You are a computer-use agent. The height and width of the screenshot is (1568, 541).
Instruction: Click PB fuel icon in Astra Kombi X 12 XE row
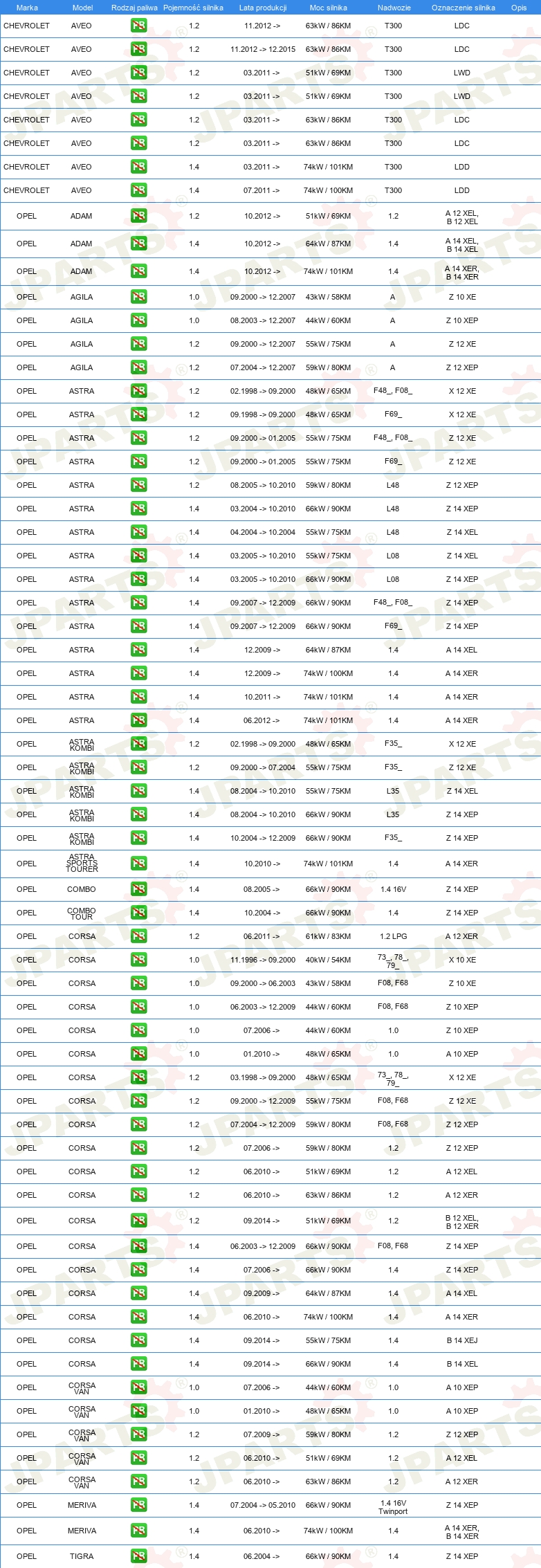click(x=138, y=744)
